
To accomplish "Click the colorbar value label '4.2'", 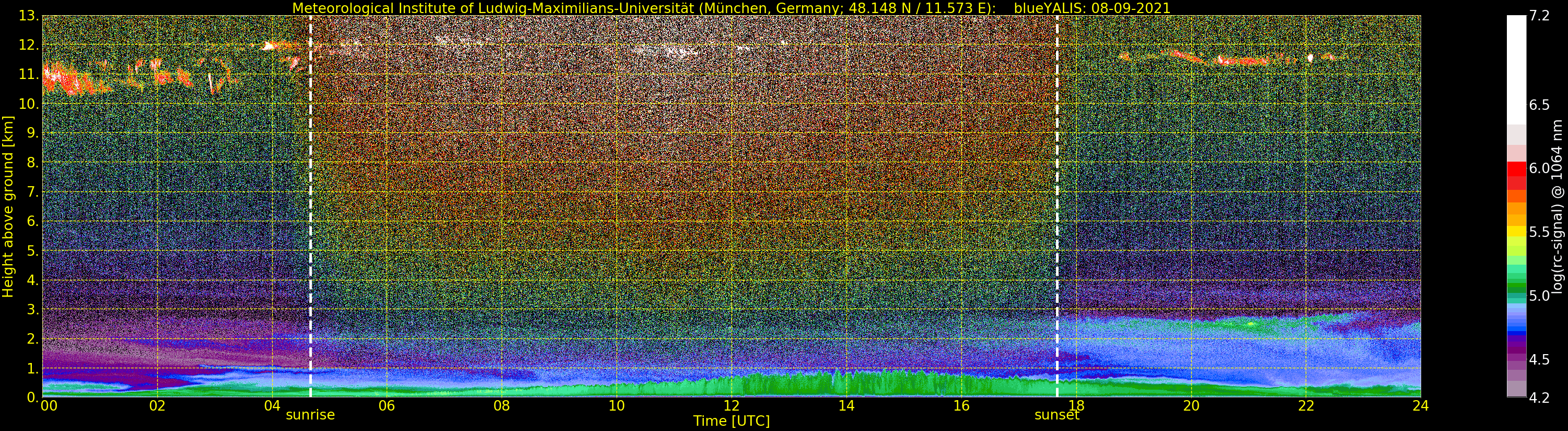I will 1539,398.
